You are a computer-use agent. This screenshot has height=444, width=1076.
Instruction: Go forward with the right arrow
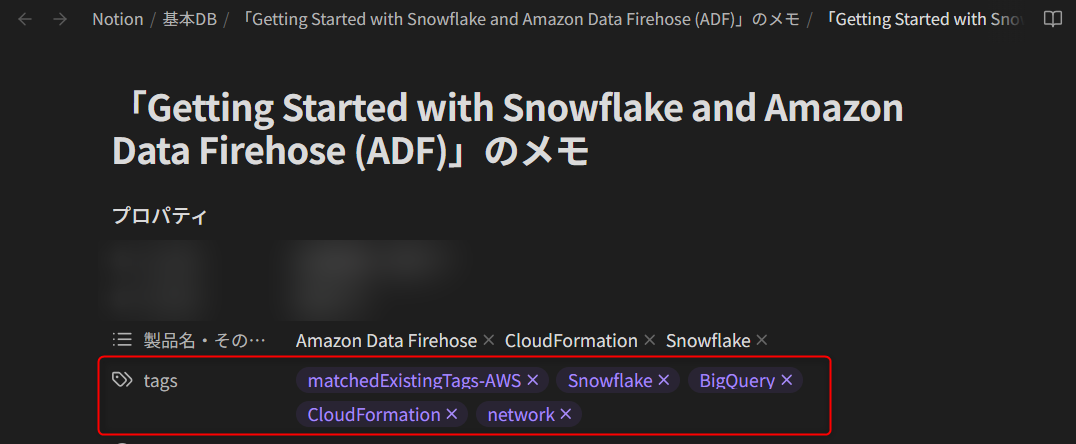tap(60, 19)
